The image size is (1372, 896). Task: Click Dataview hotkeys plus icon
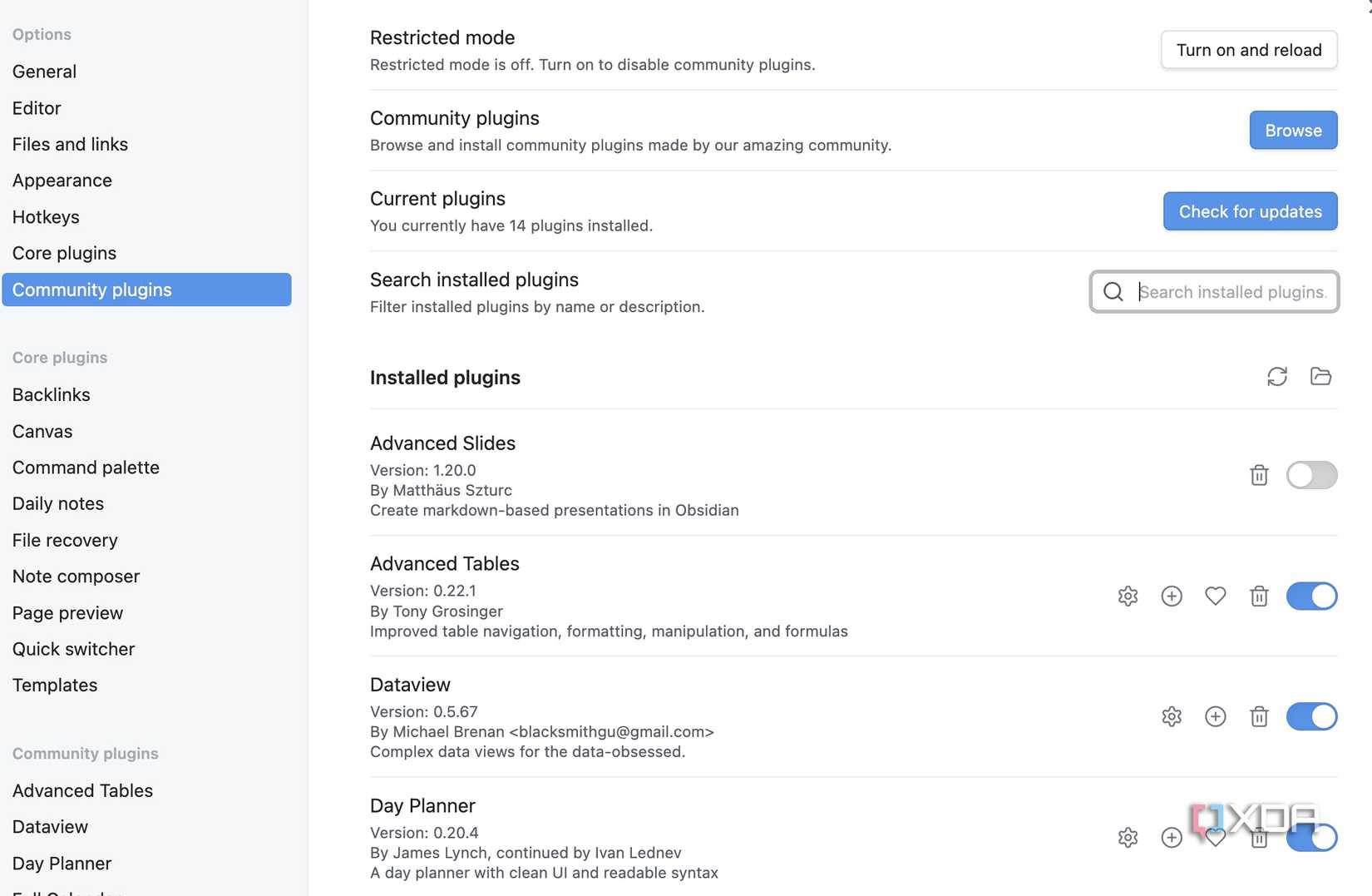click(x=1215, y=716)
